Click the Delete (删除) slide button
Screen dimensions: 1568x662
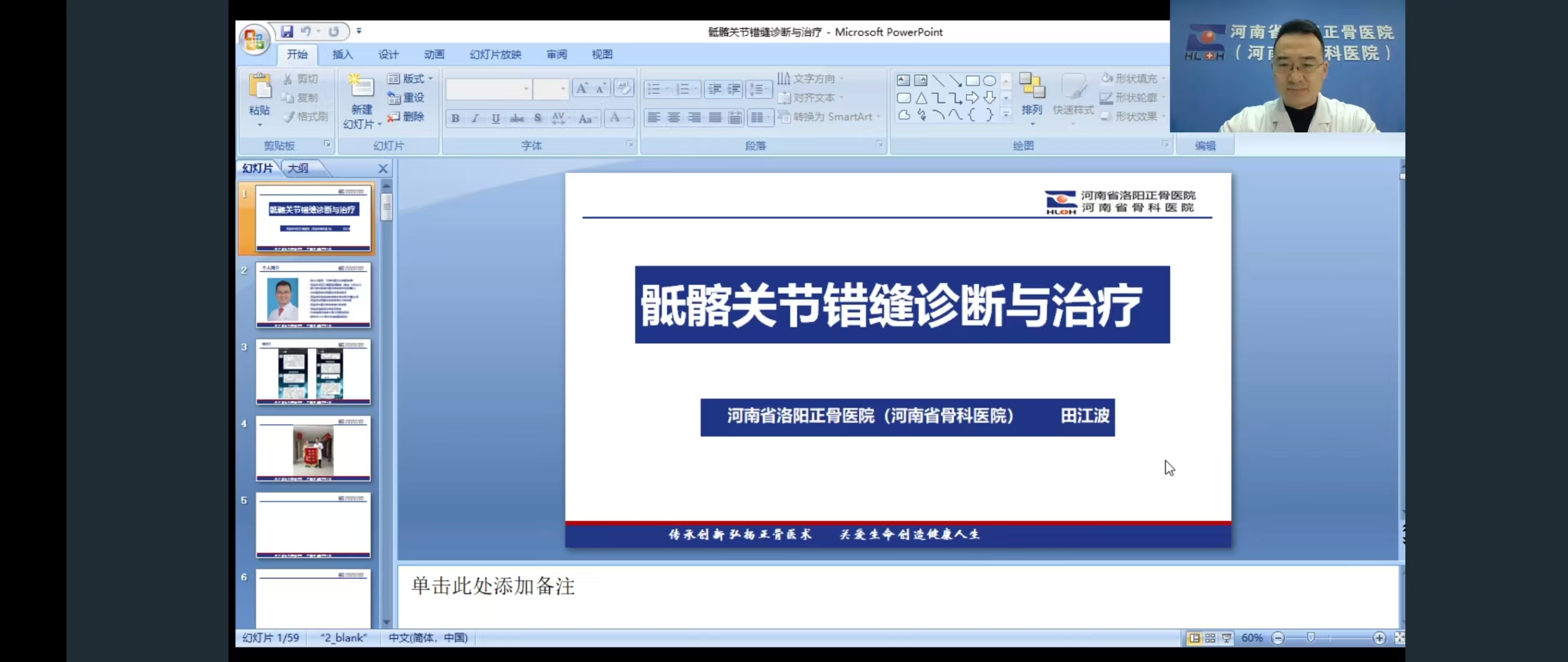pyautogui.click(x=407, y=116)
